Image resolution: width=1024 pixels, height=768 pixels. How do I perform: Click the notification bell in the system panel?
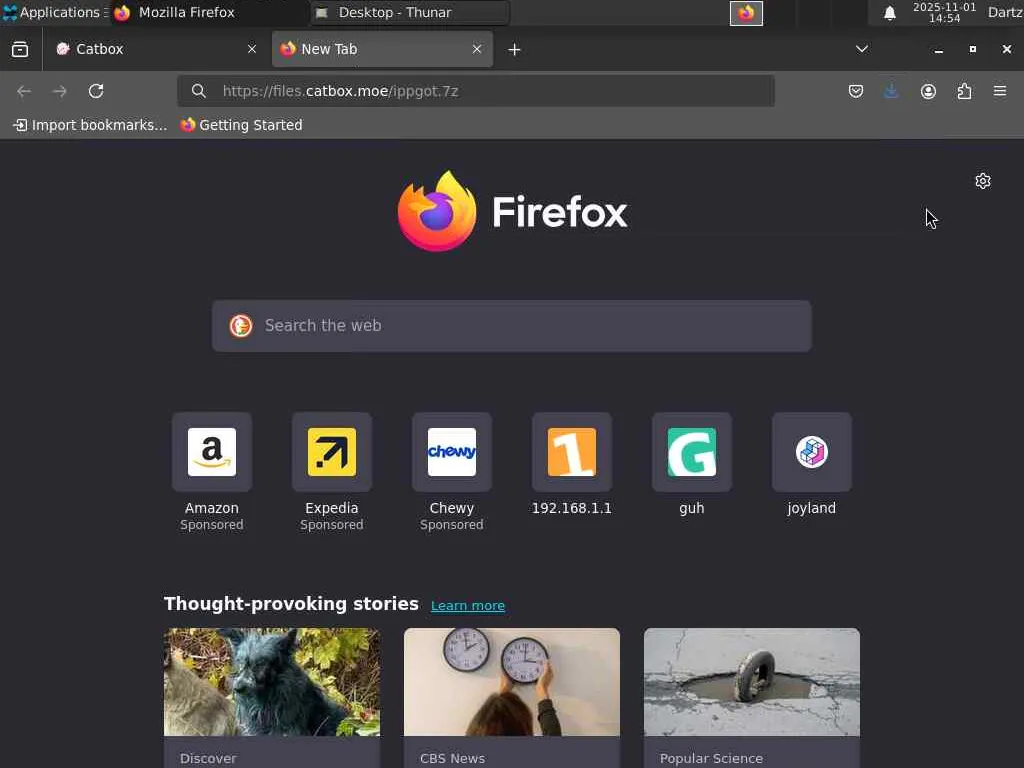[889, 13]
